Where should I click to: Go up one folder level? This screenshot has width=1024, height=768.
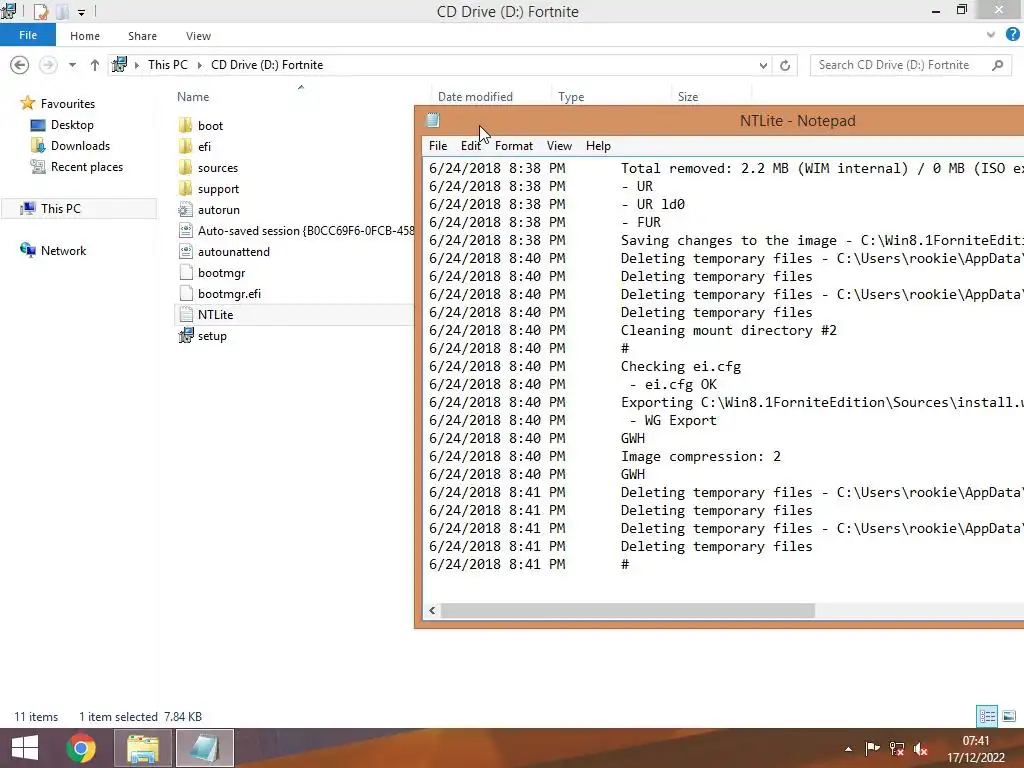(95, 65)
